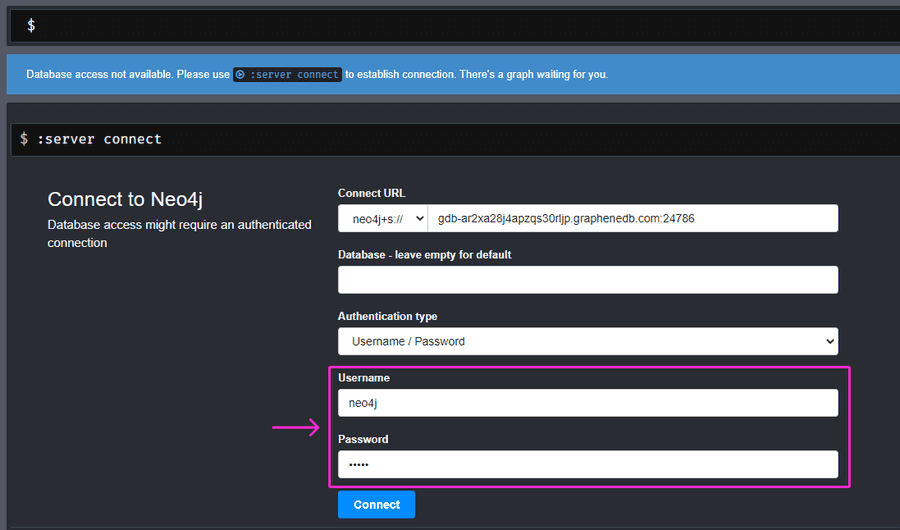Click the Connect URL label

[371, 193]
